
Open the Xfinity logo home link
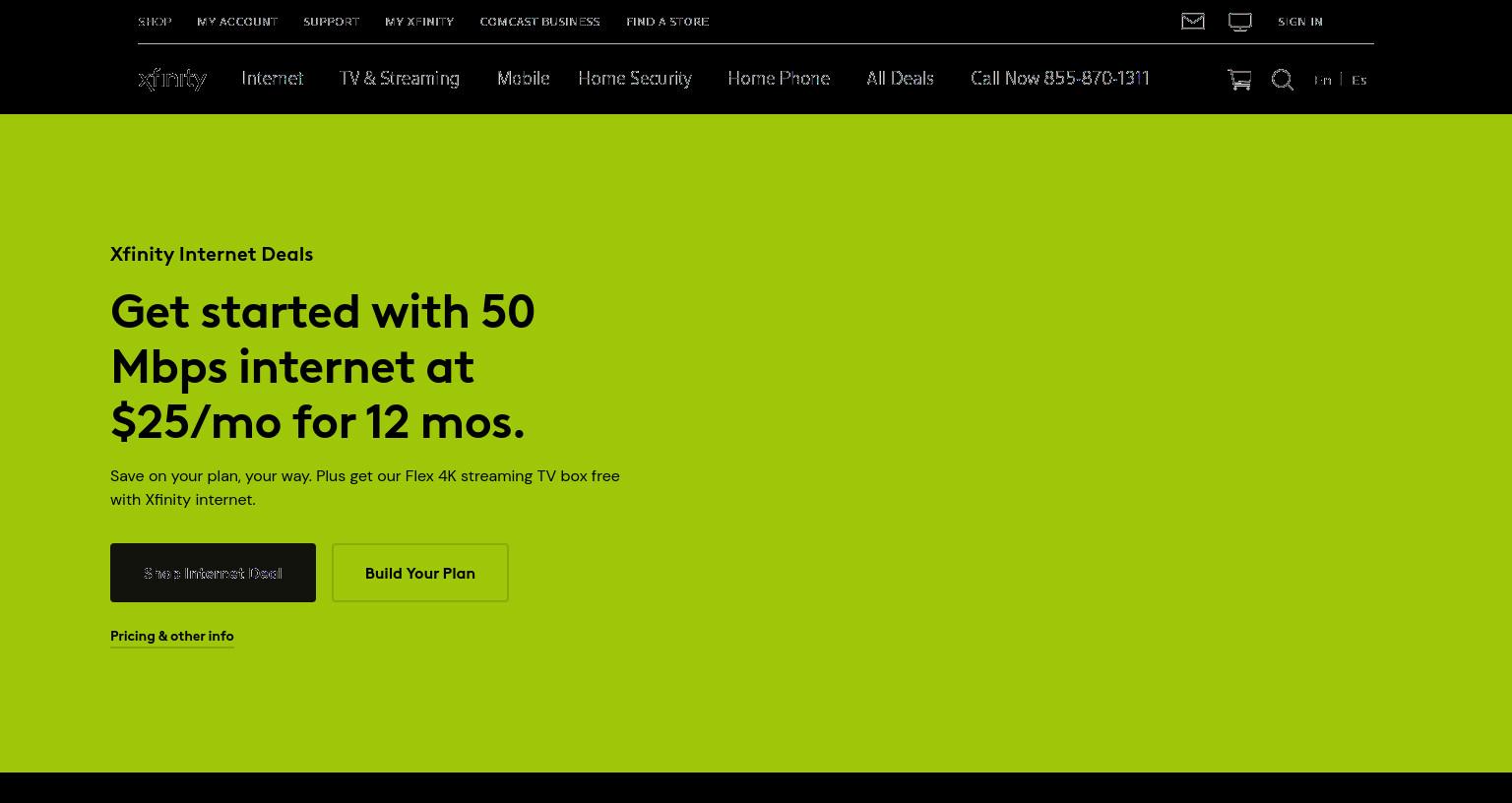point(172,79)
